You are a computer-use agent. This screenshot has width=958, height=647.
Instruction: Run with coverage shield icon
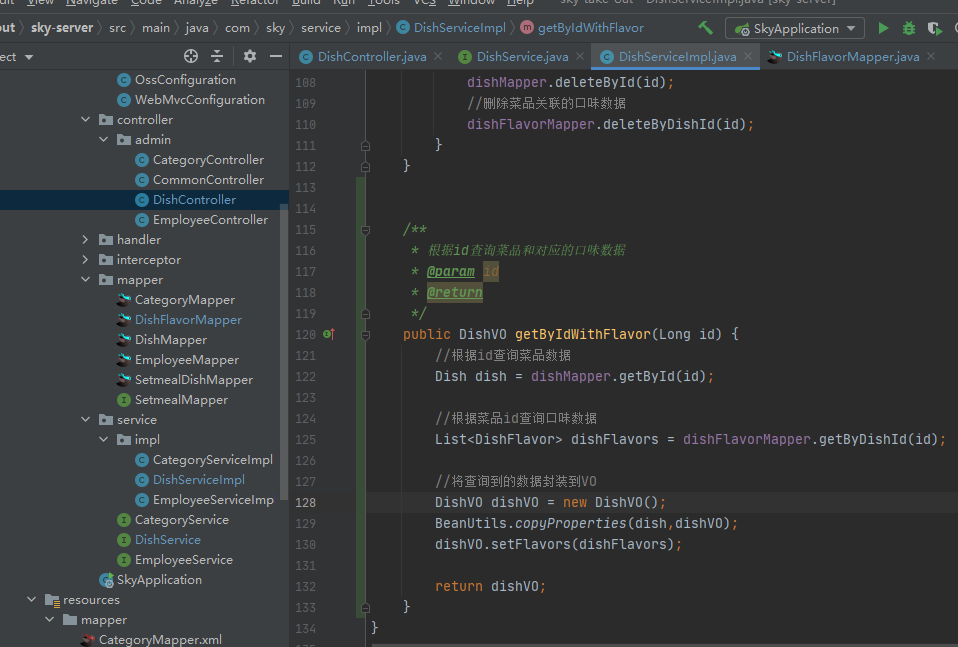[x=934, y=29]
